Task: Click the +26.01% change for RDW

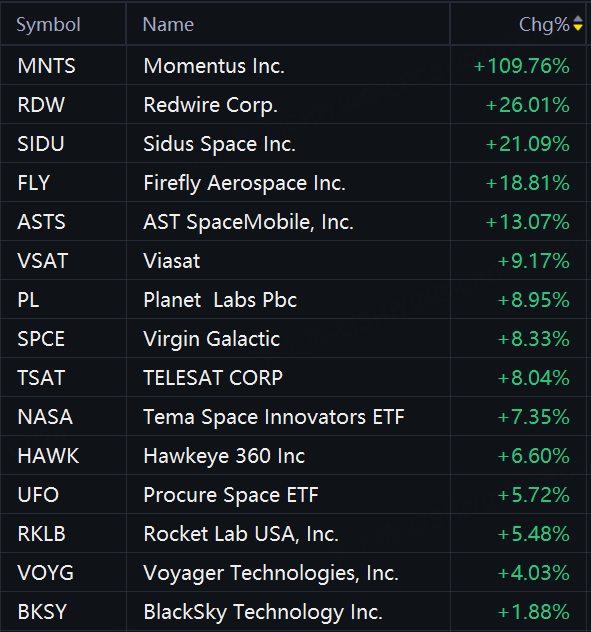Action: click(528, 105)
